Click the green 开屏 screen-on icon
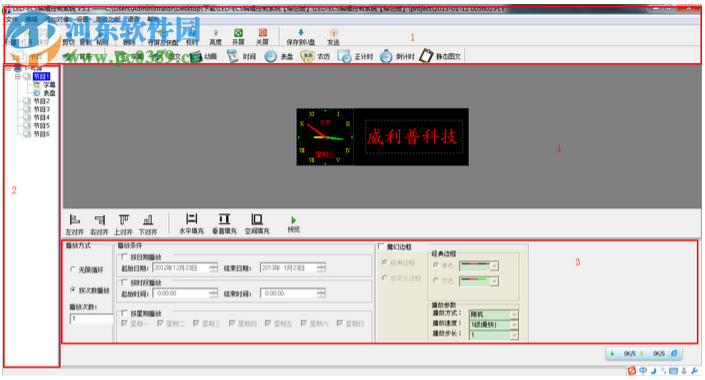This screenshot has width=705, height=380. [x=238, y=36]
